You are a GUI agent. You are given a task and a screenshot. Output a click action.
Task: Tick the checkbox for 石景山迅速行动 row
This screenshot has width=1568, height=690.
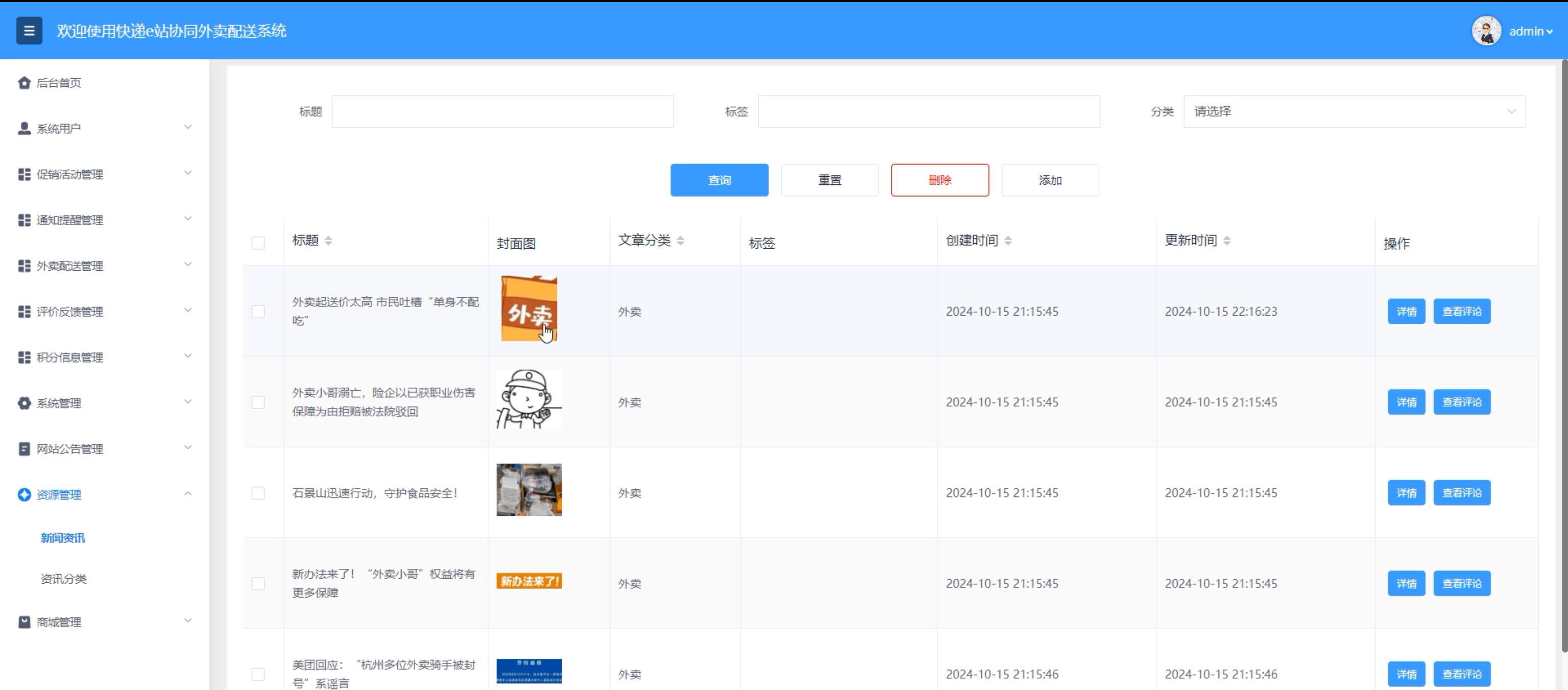pos(258,493)
